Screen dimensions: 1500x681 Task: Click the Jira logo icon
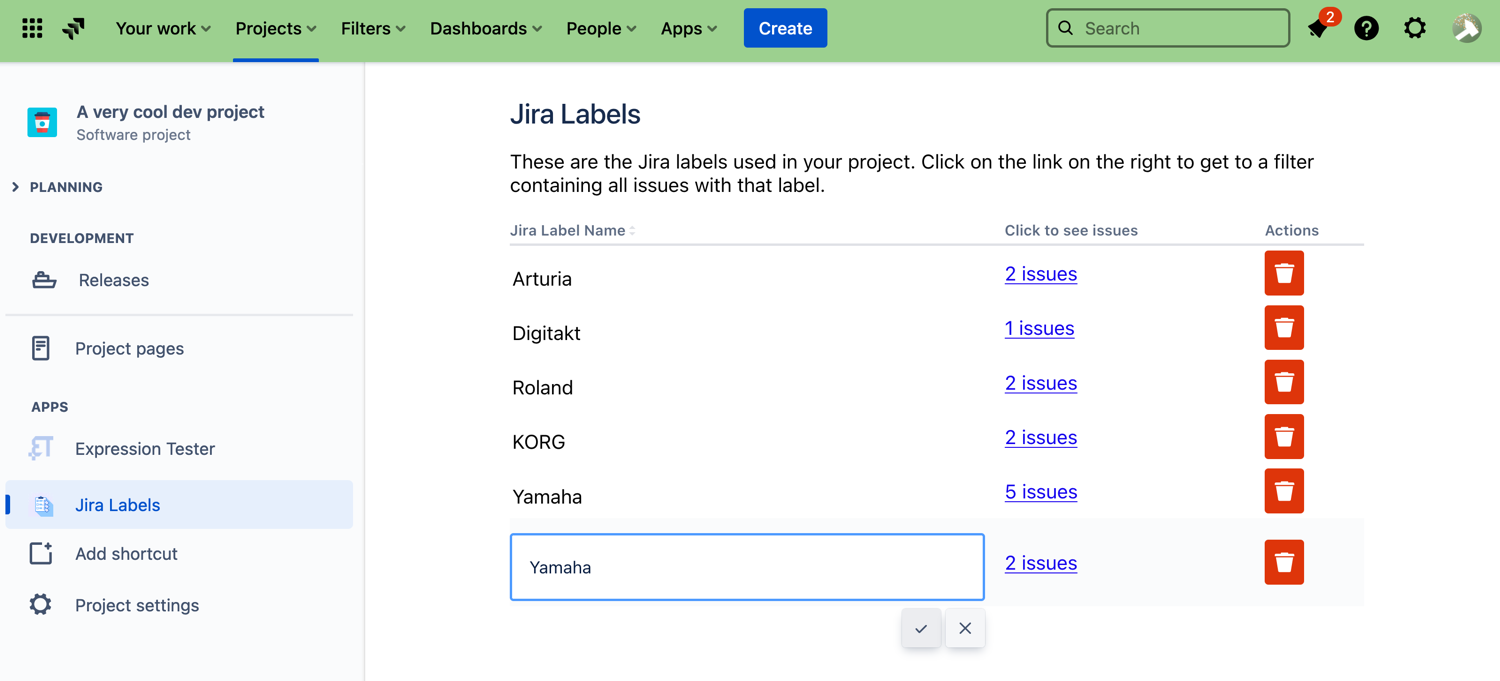coord(74,28)
